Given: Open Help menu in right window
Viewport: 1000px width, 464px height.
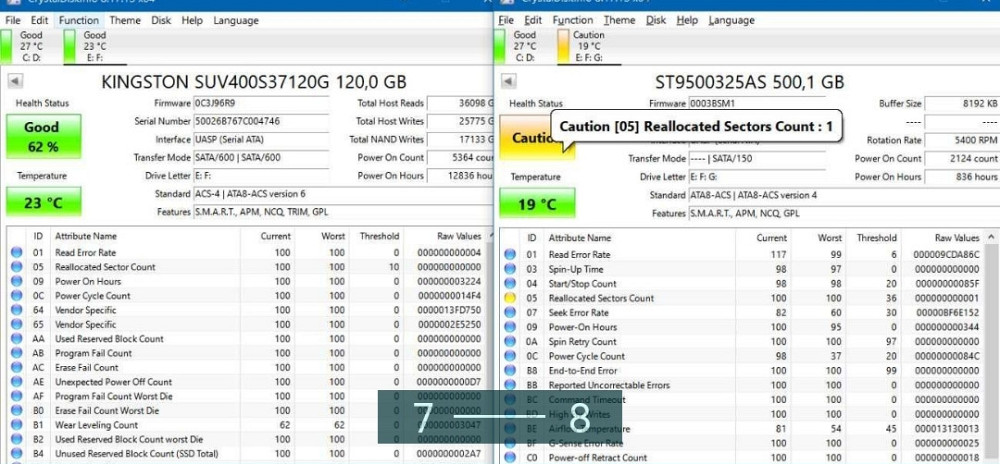Looking at the screenshot, I should coord(687,20).
